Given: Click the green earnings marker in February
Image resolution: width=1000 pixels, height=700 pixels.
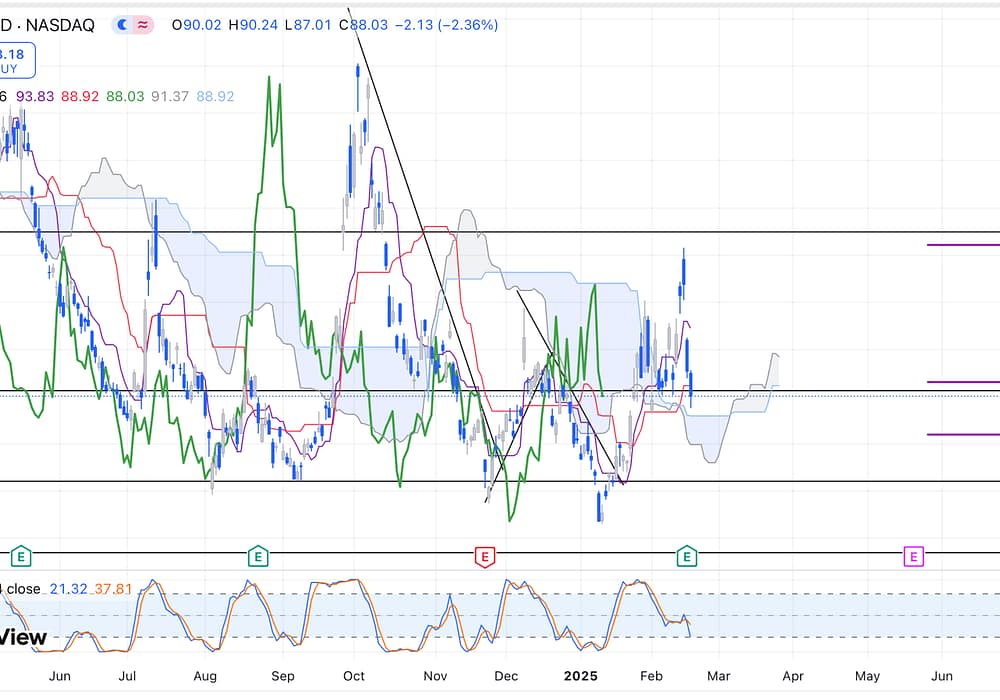Looking at the screenshot, I should (x=686, y=555).
